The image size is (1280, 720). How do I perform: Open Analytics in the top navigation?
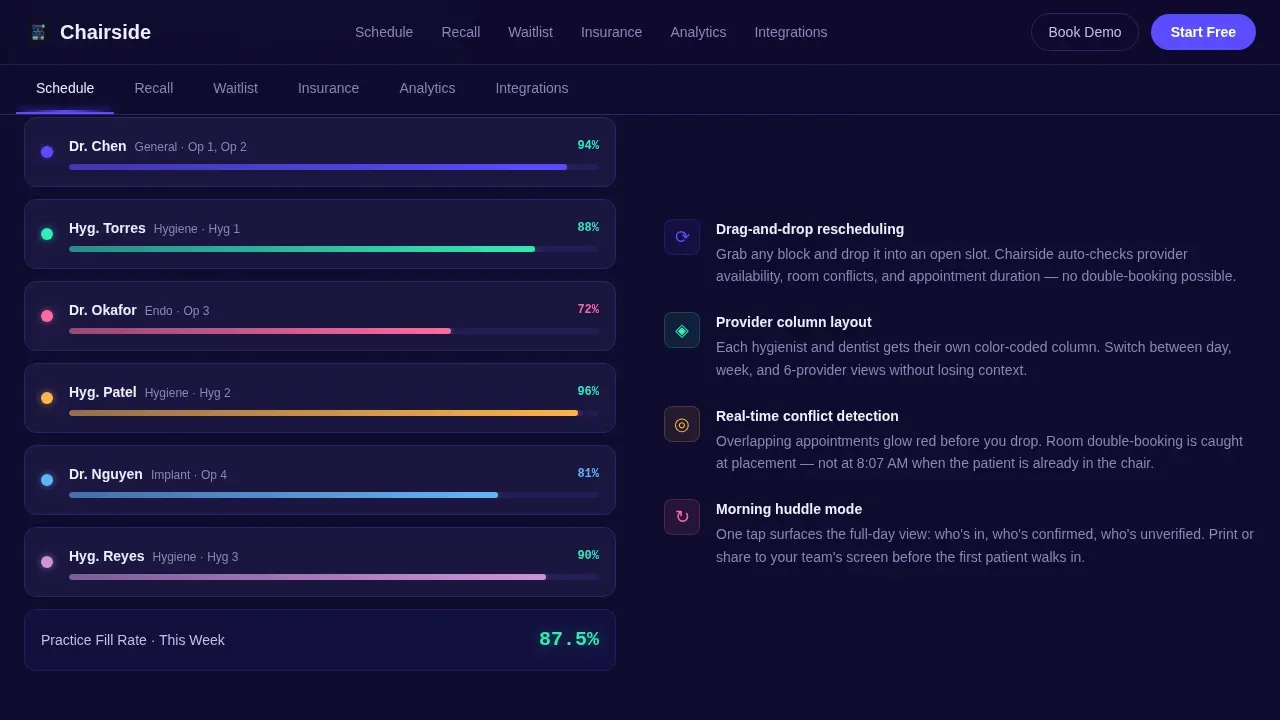[x=698, y=32]
